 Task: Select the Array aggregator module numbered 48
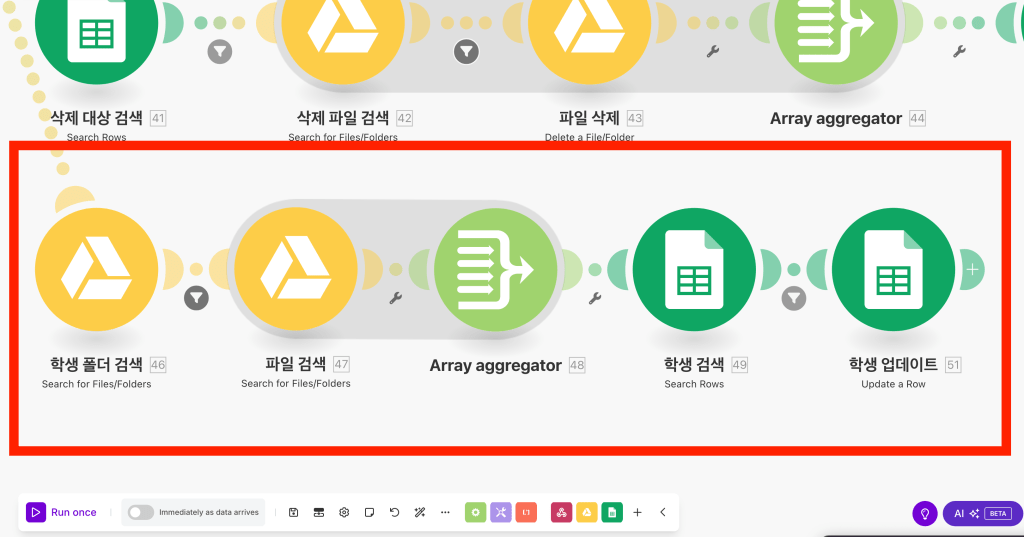click(x=496, y=269)
